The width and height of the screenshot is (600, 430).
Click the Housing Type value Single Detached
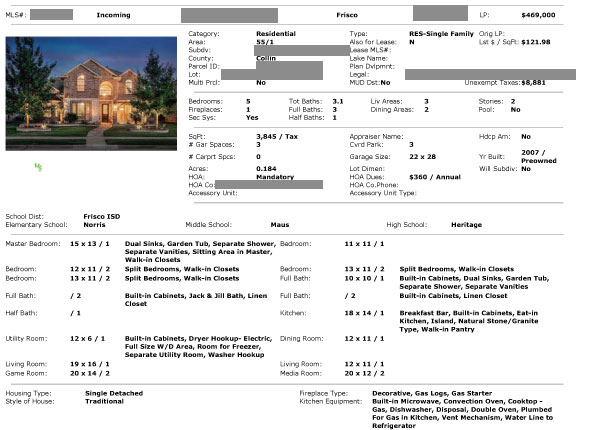click(x=114, y=393)
